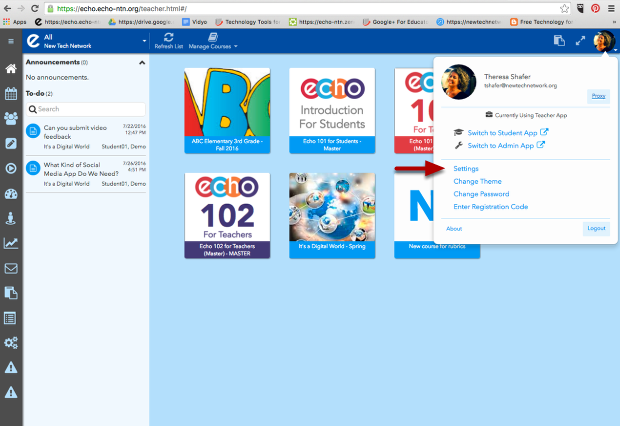This screenshot has height=426, width=620.
Task: Open the list view sidebar icon
Action: click(10, 318)
